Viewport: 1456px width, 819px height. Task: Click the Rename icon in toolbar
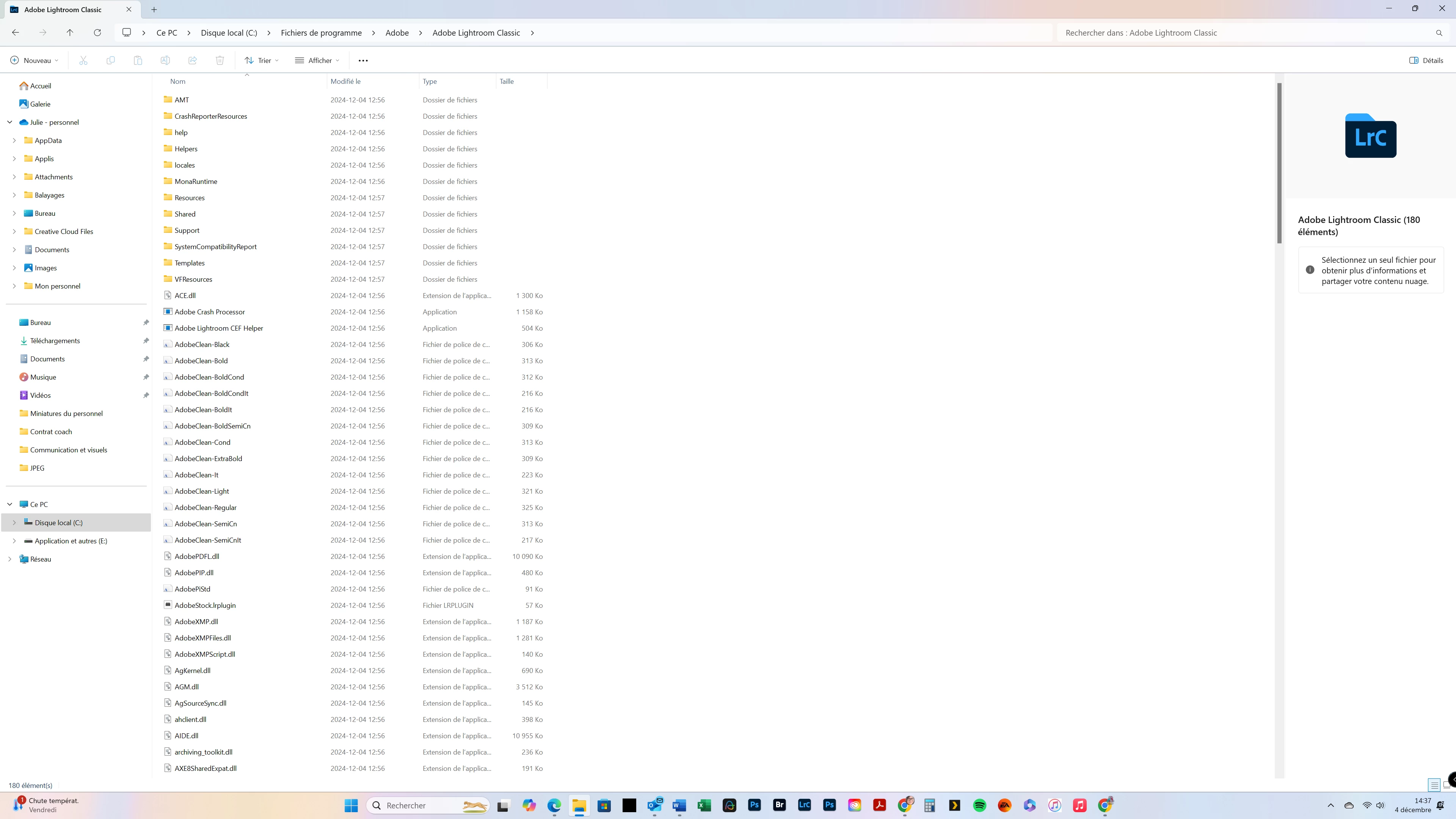165,61
